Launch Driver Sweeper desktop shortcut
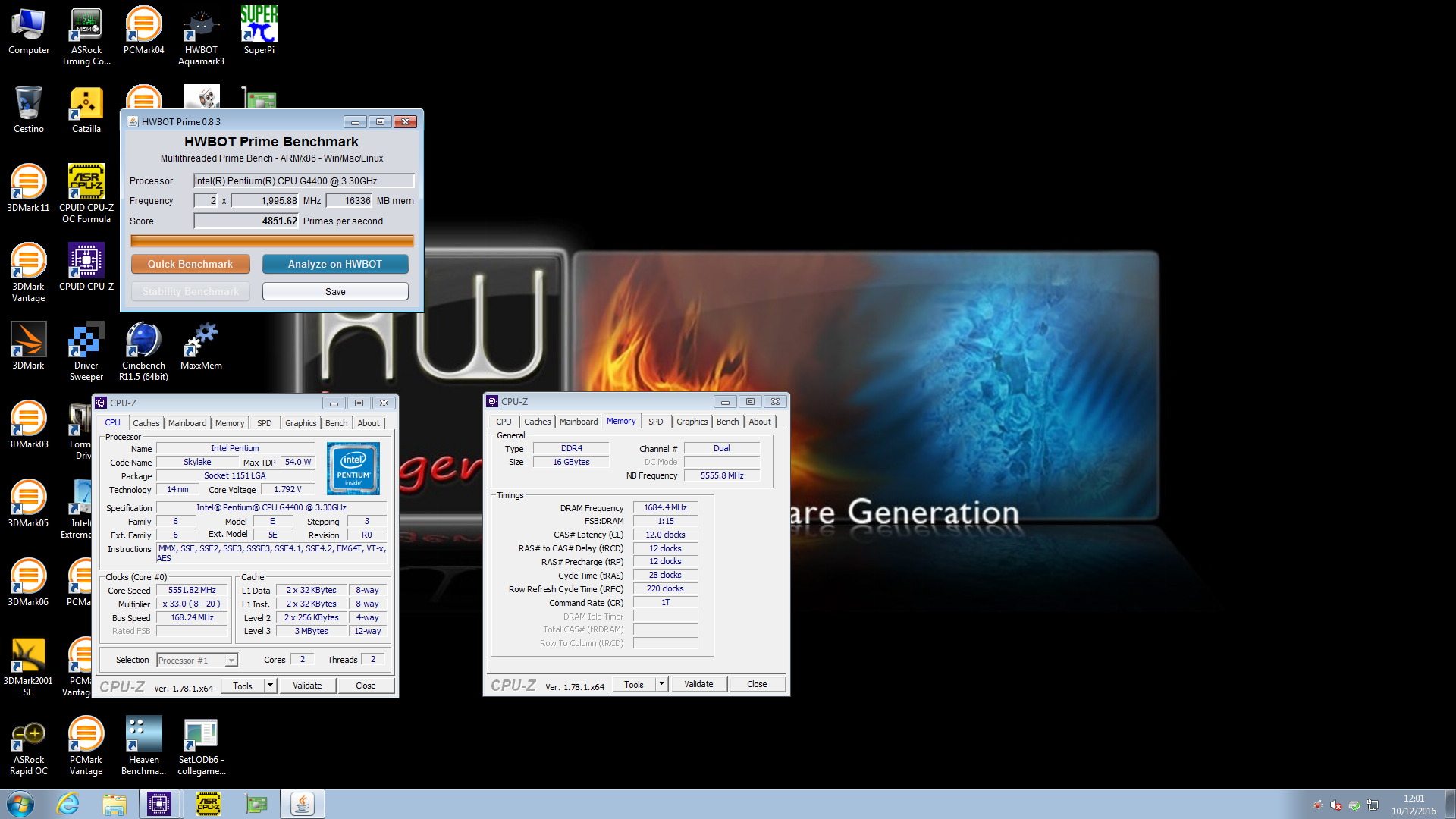The height and width of the screenshot is (819, 1456). pyautogui.click(x=86, y=352)
